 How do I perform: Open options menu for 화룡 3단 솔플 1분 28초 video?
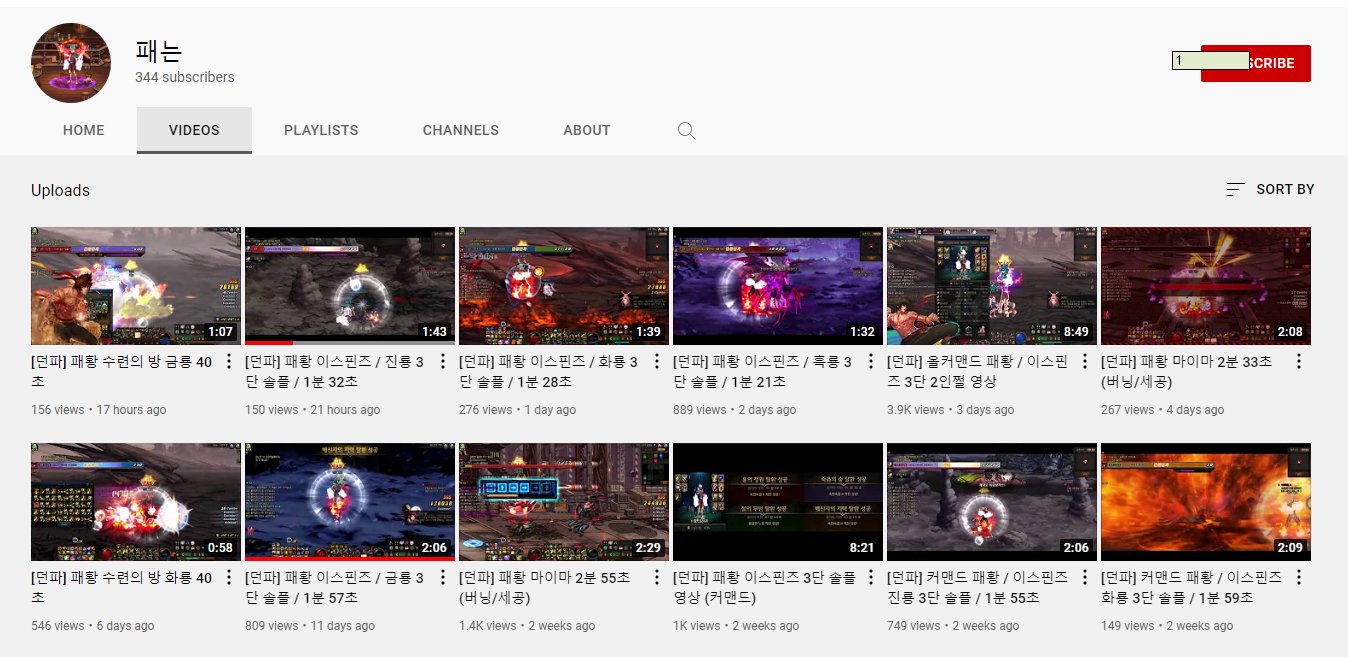coord(657,362)
